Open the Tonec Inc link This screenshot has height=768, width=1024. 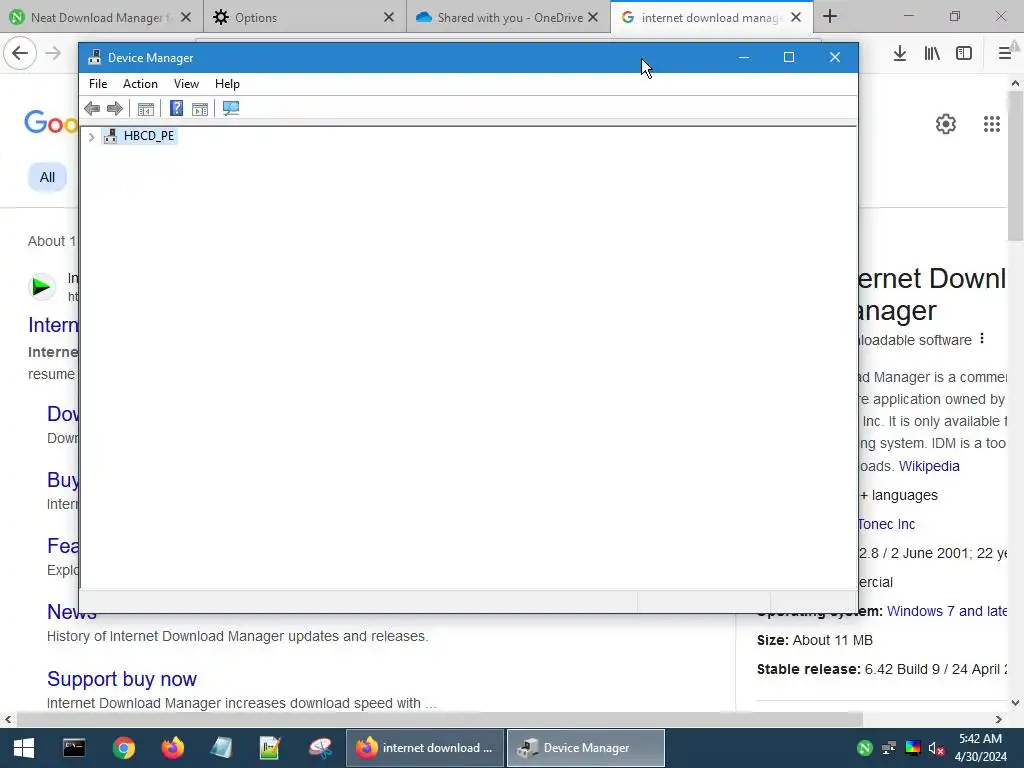point(886,524)
